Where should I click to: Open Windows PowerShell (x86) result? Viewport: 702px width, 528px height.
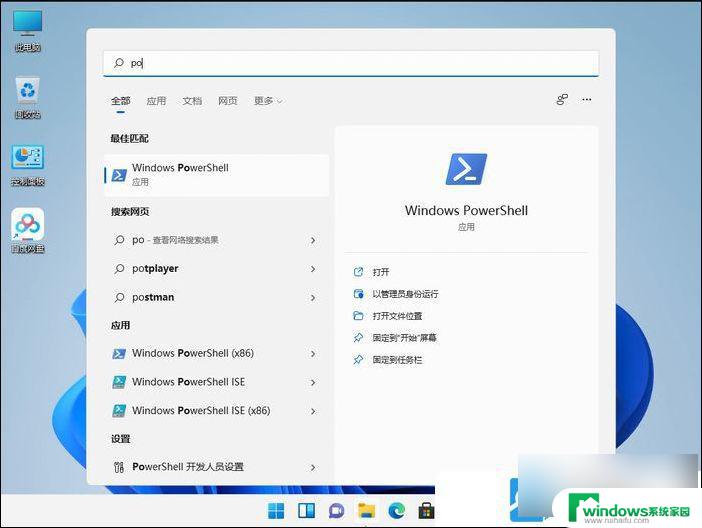pyautogui.click(x=217, y=353)
